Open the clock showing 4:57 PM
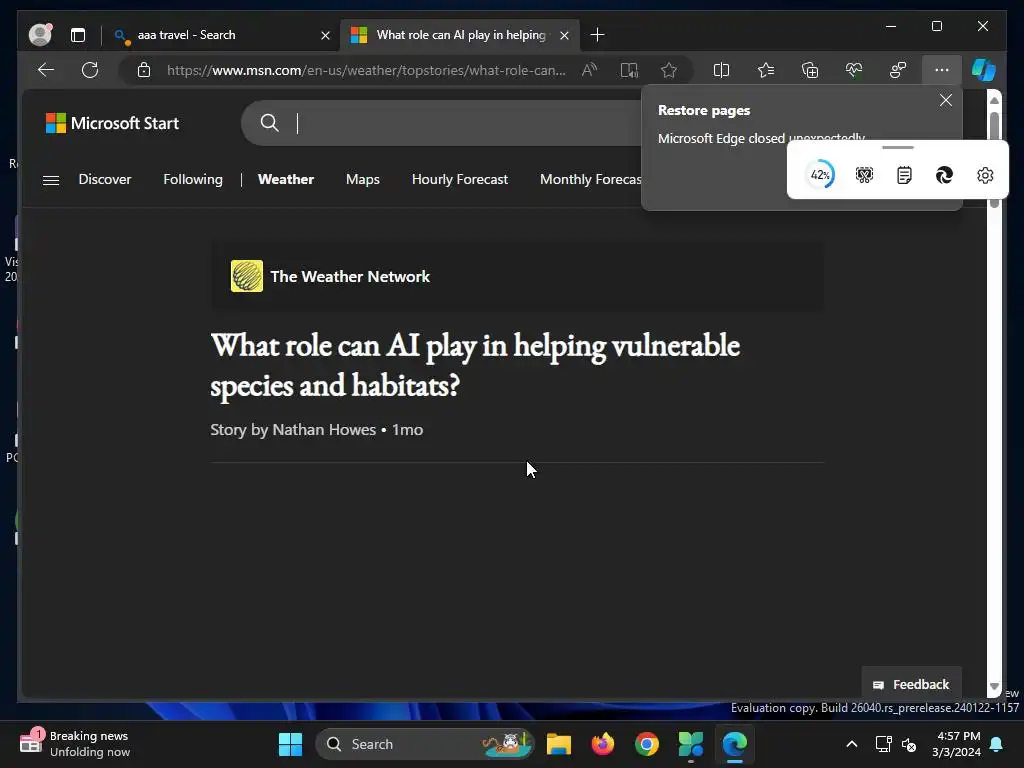The image size is (1024, 768). [x=957, y=744]
